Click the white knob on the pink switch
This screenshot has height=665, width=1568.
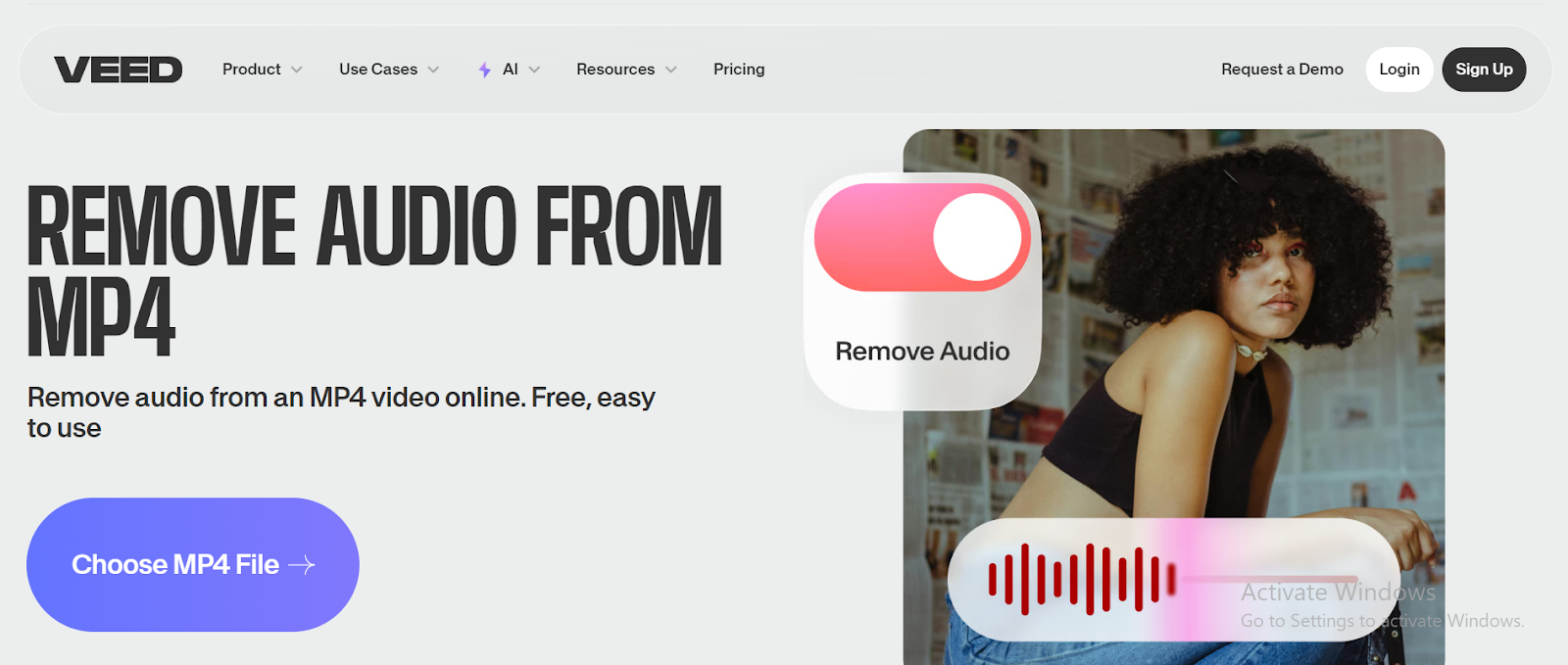(x=977, y=237)
